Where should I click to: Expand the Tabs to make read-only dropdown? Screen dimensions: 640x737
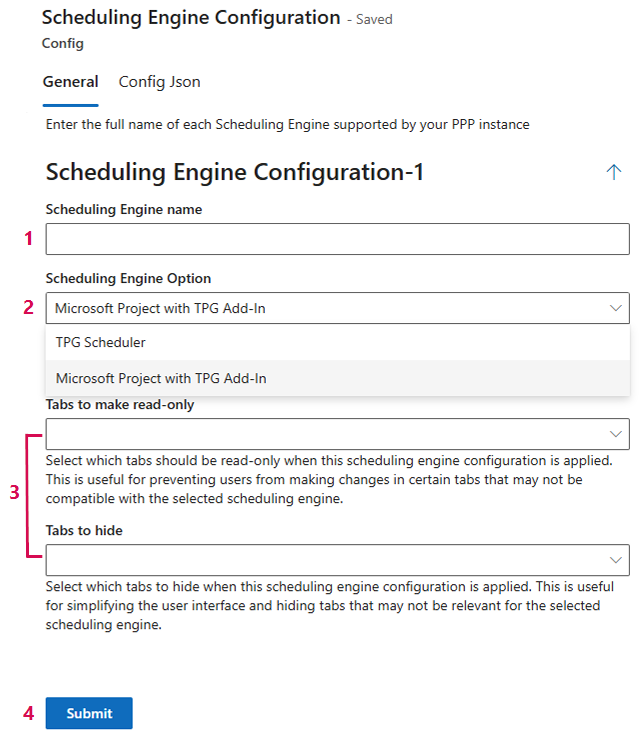(616, 434)
